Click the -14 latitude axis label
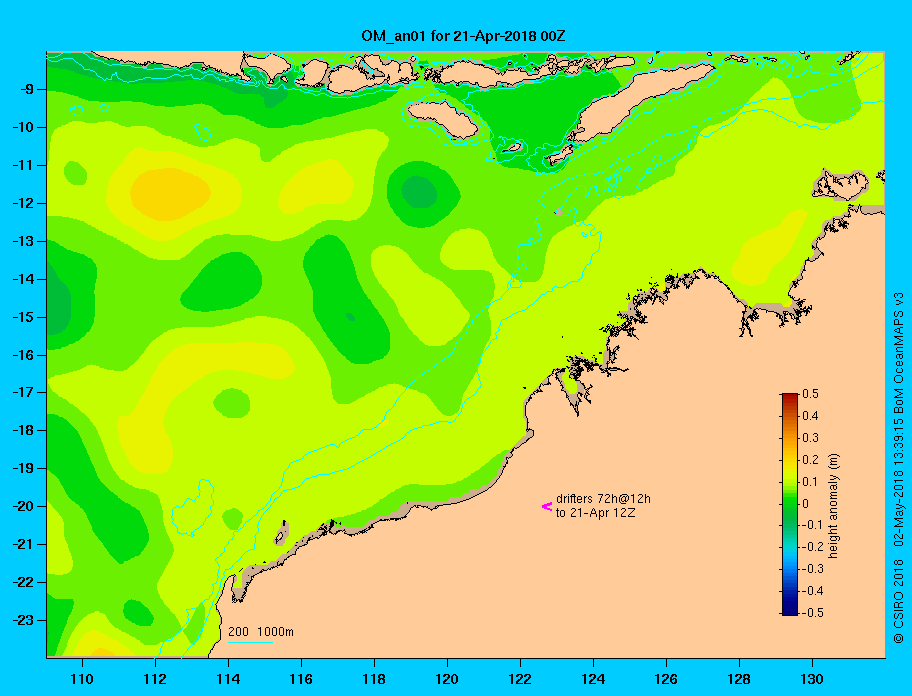Viewport: 912px width, 696px height. [x=22, y=279]
